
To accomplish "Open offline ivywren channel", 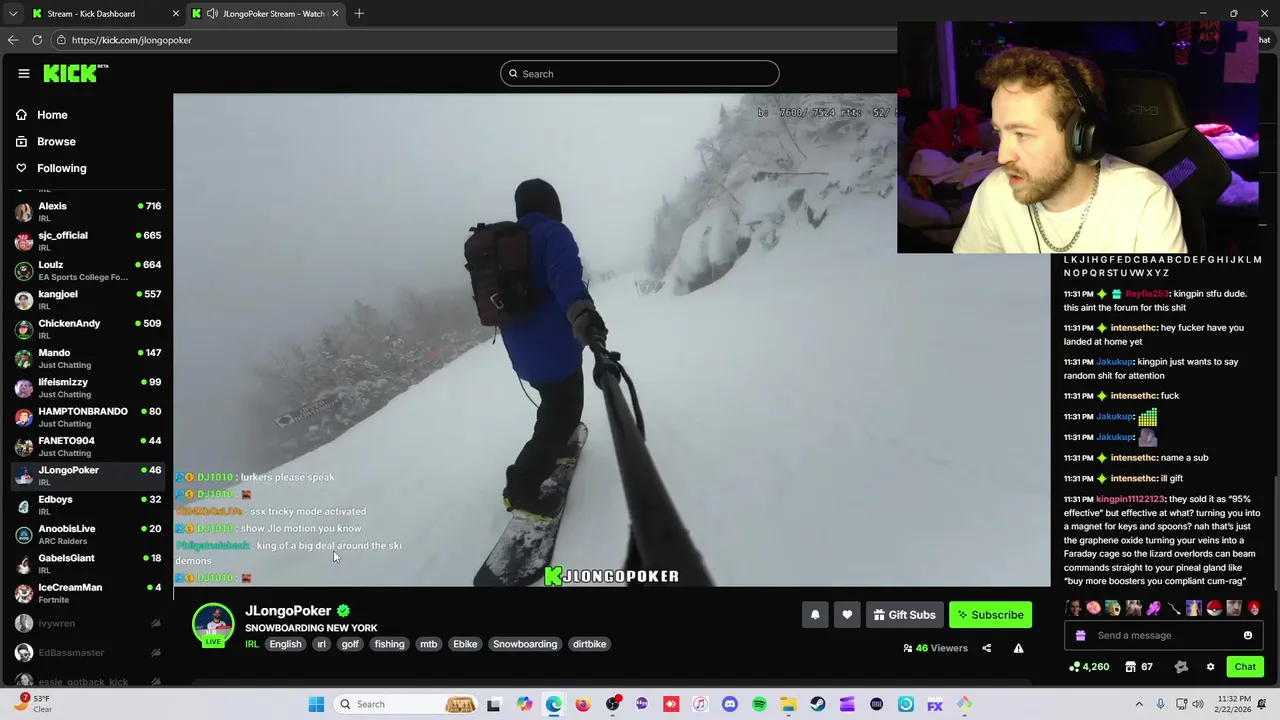I will pyautogui.click(x=87, y=623).
